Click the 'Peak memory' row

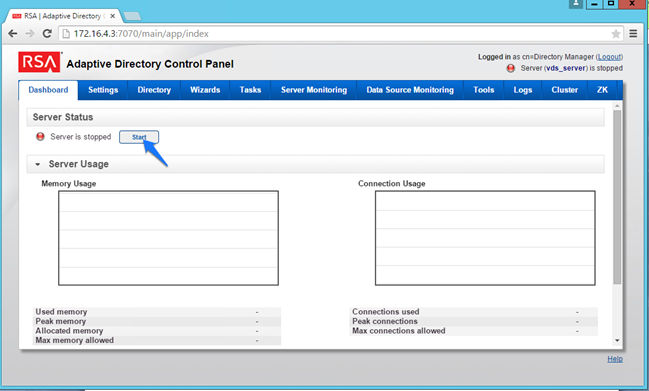pyautogui.click(x=157, y=321)
